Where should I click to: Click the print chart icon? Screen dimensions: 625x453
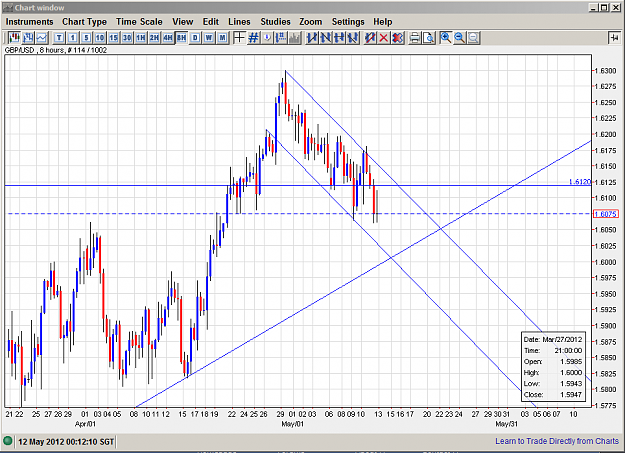pos(415,38)
